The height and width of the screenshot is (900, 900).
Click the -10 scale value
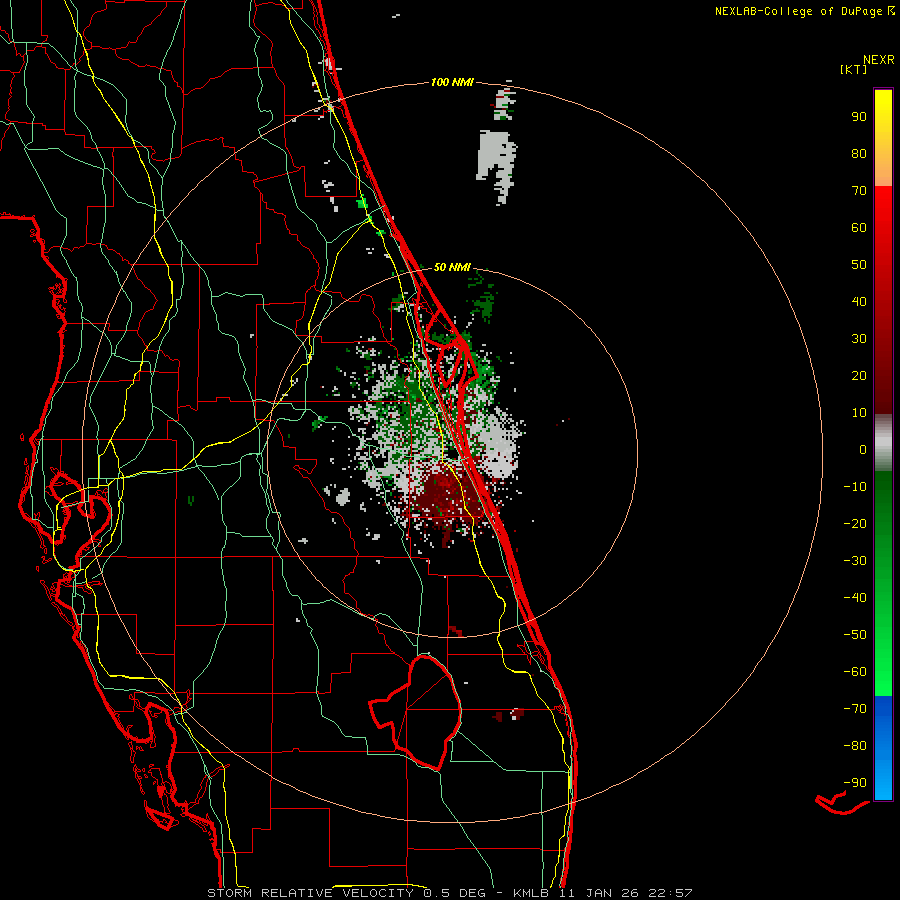(855, 487)
